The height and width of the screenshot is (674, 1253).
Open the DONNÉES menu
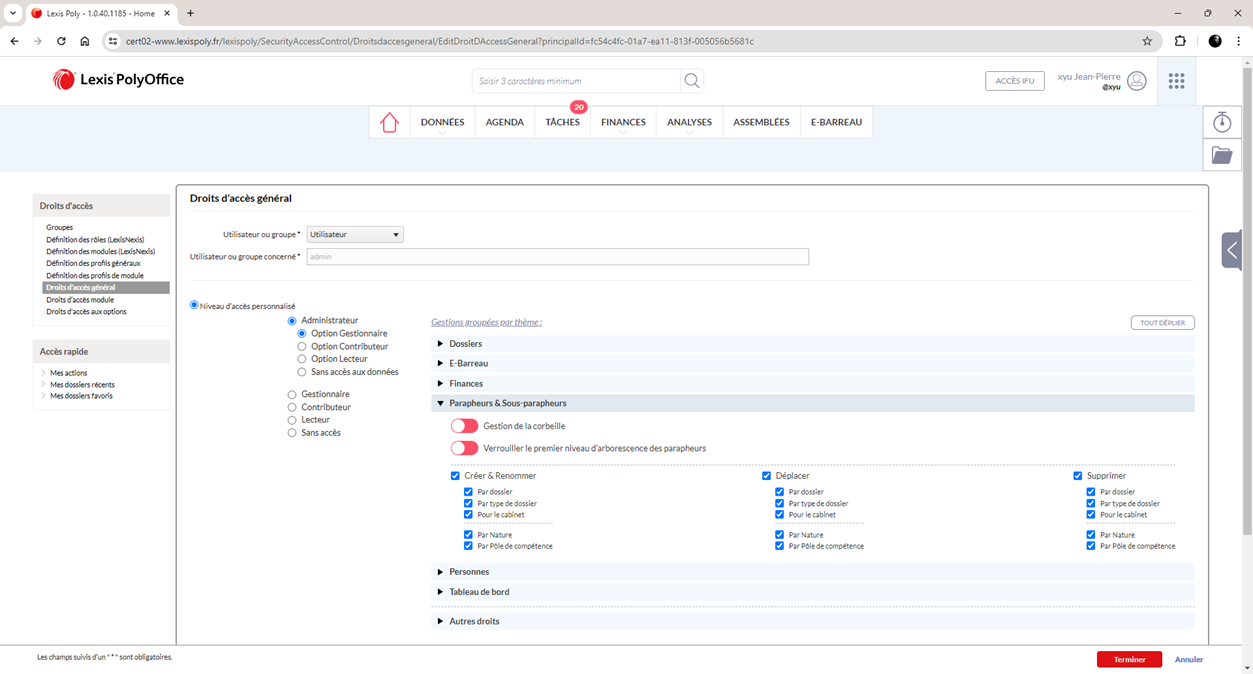click(442, 122)
